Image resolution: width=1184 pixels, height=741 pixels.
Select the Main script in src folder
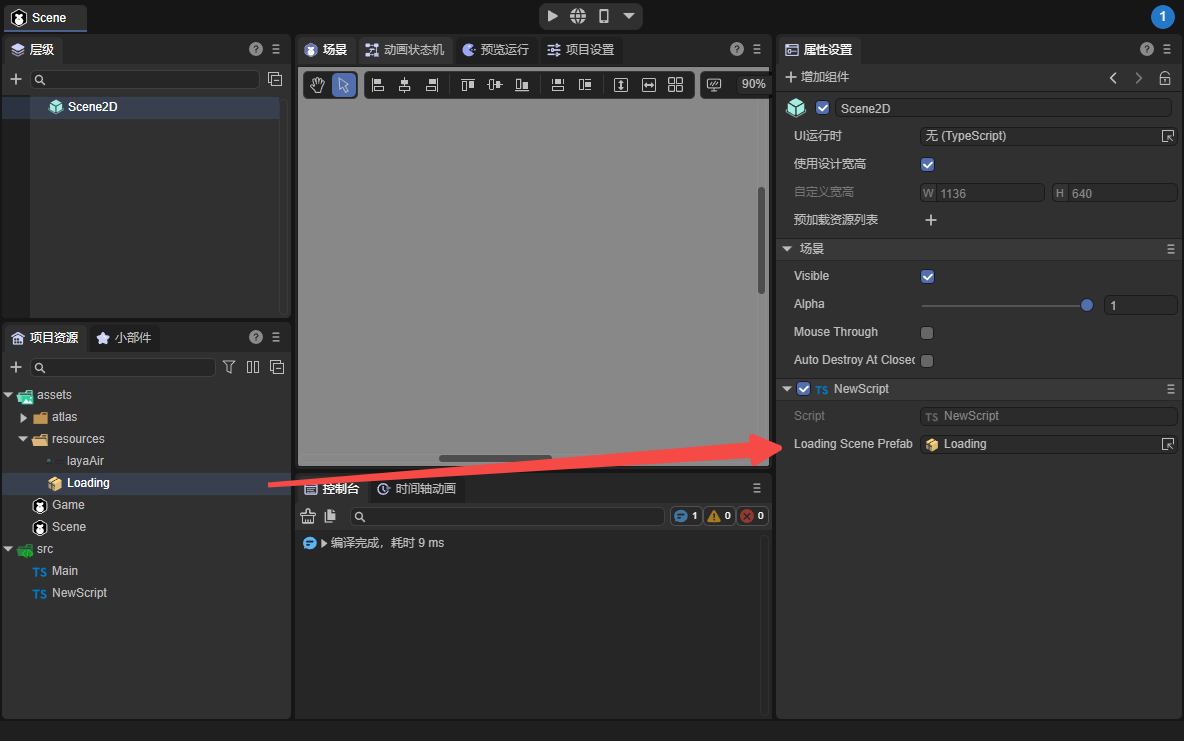coord(64,571)
